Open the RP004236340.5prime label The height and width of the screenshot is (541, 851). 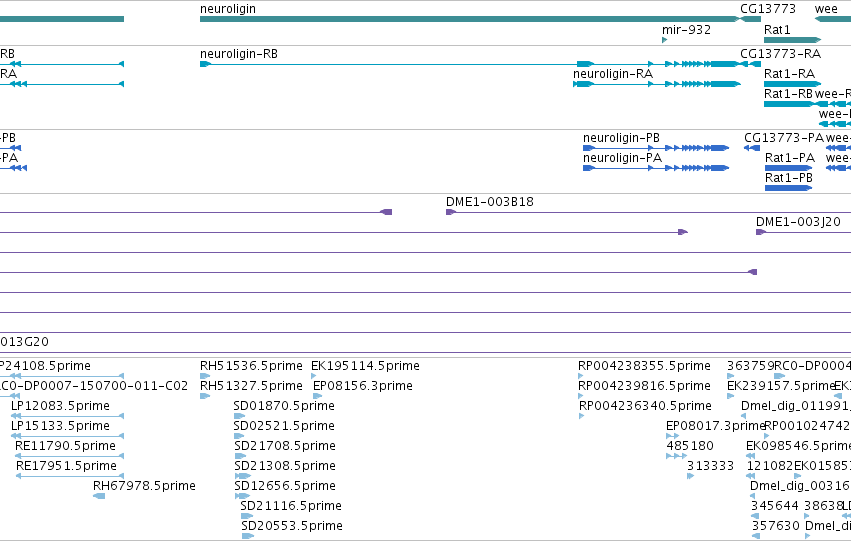645,406
